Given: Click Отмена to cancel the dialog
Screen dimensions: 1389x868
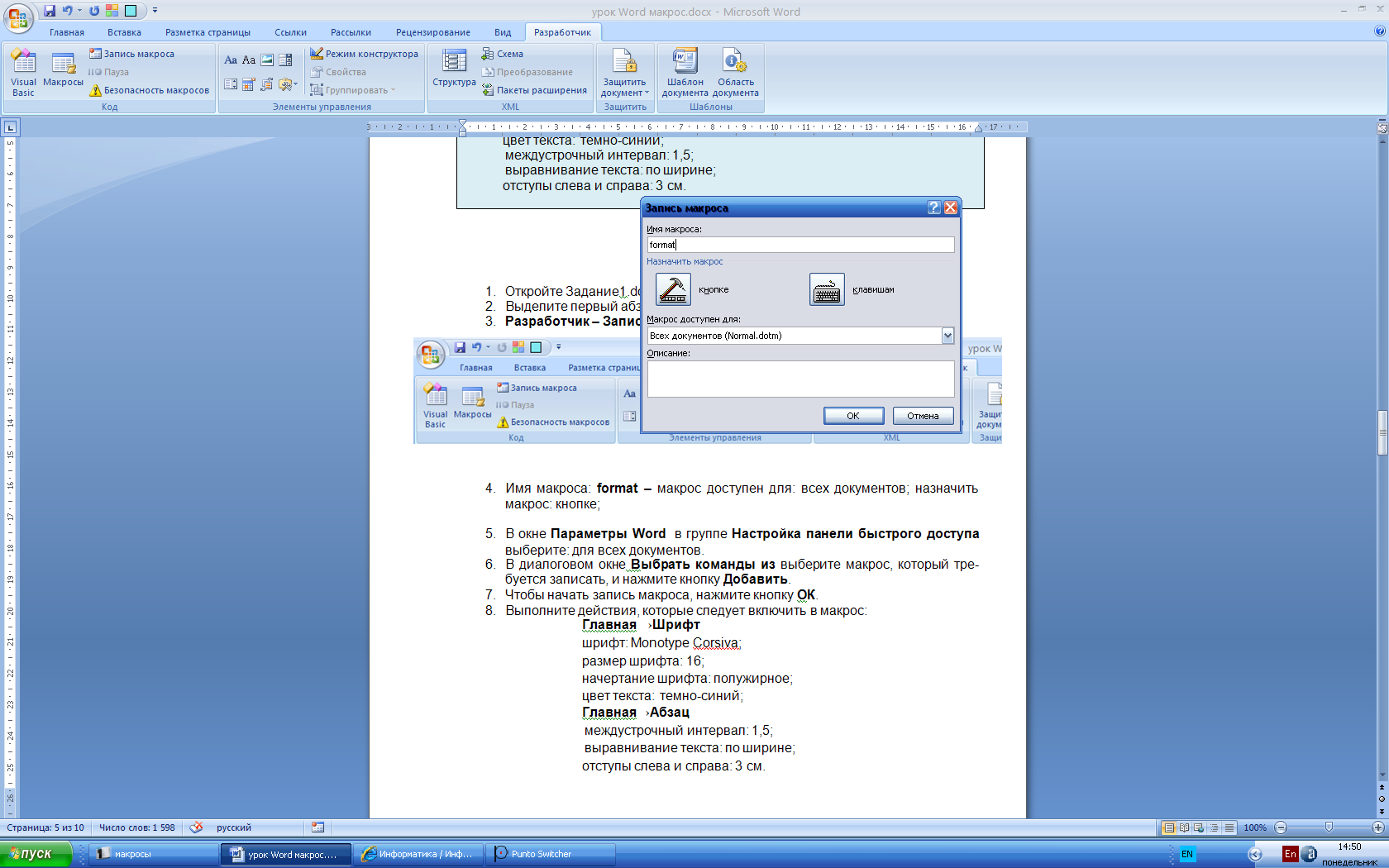Looking at the screenshot, I should coord(923,416).
